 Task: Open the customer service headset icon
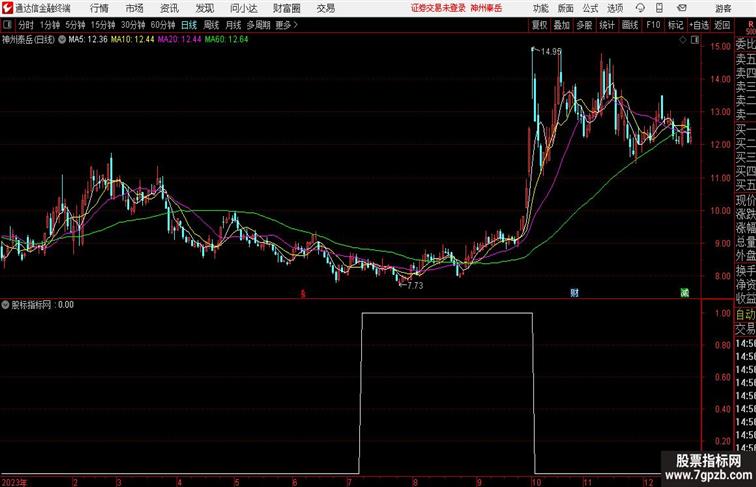640,8
